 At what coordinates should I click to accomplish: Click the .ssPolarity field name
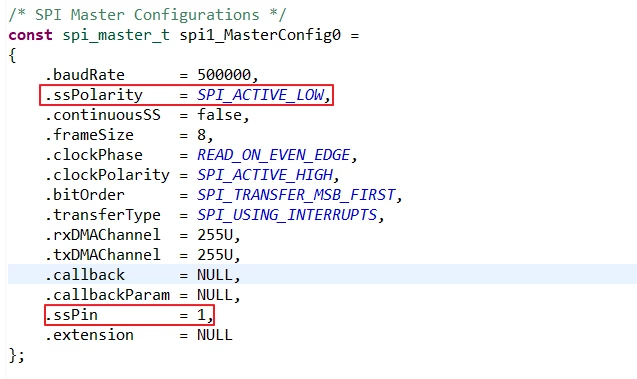point(94,95)
